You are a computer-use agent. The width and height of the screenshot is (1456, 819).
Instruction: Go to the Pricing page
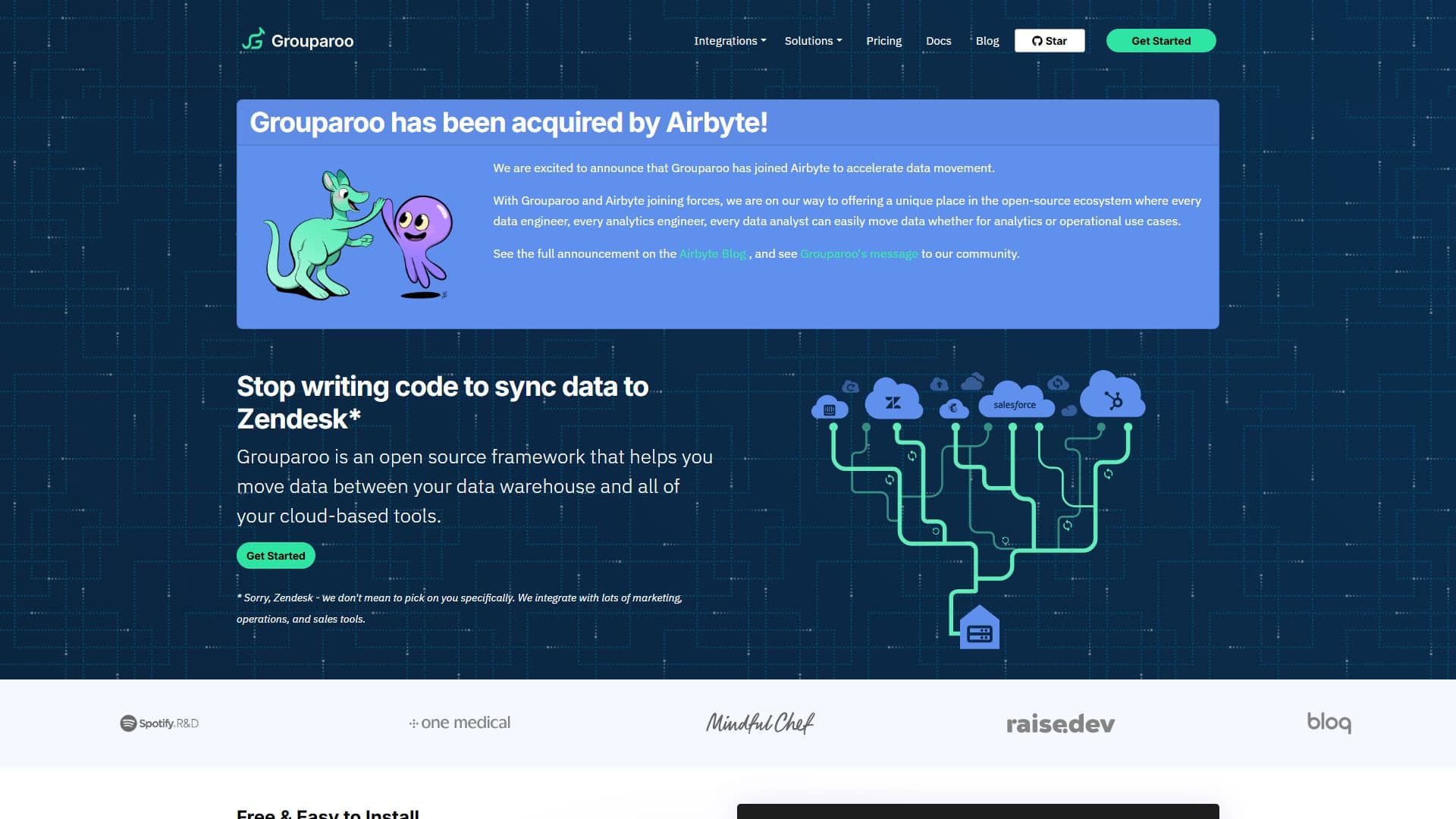[x=883, y=41]
